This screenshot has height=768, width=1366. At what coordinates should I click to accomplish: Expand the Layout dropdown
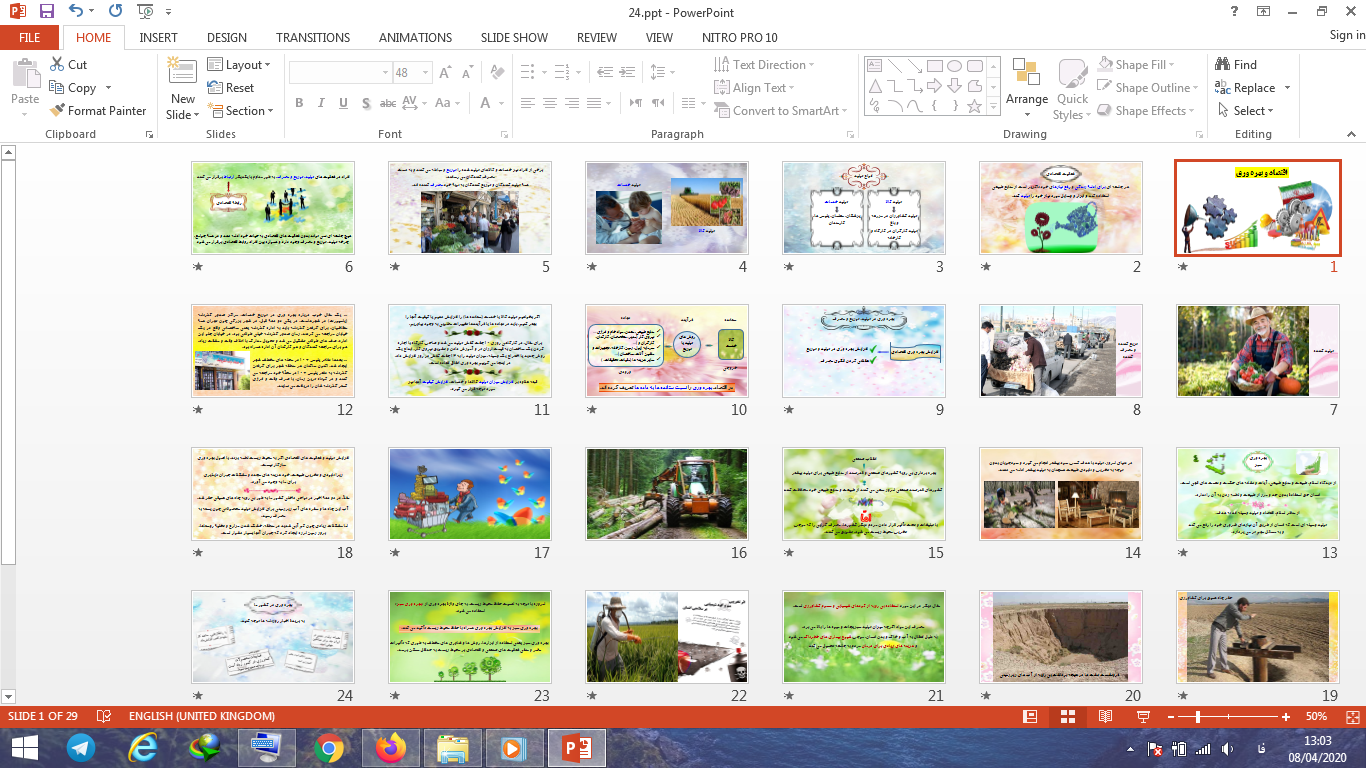click(x=239, y=65)
